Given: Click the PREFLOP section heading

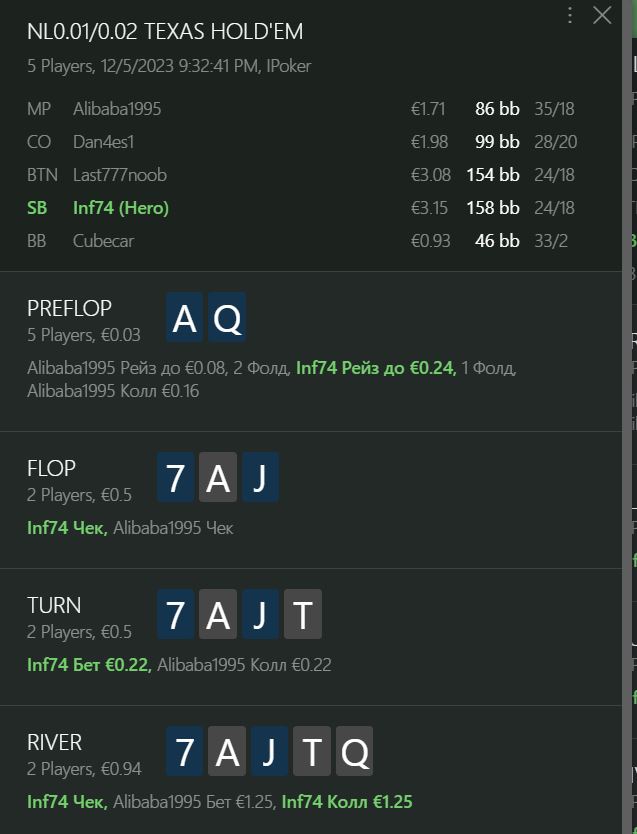Looking at the screenshot, I should (x=70, y=308).
